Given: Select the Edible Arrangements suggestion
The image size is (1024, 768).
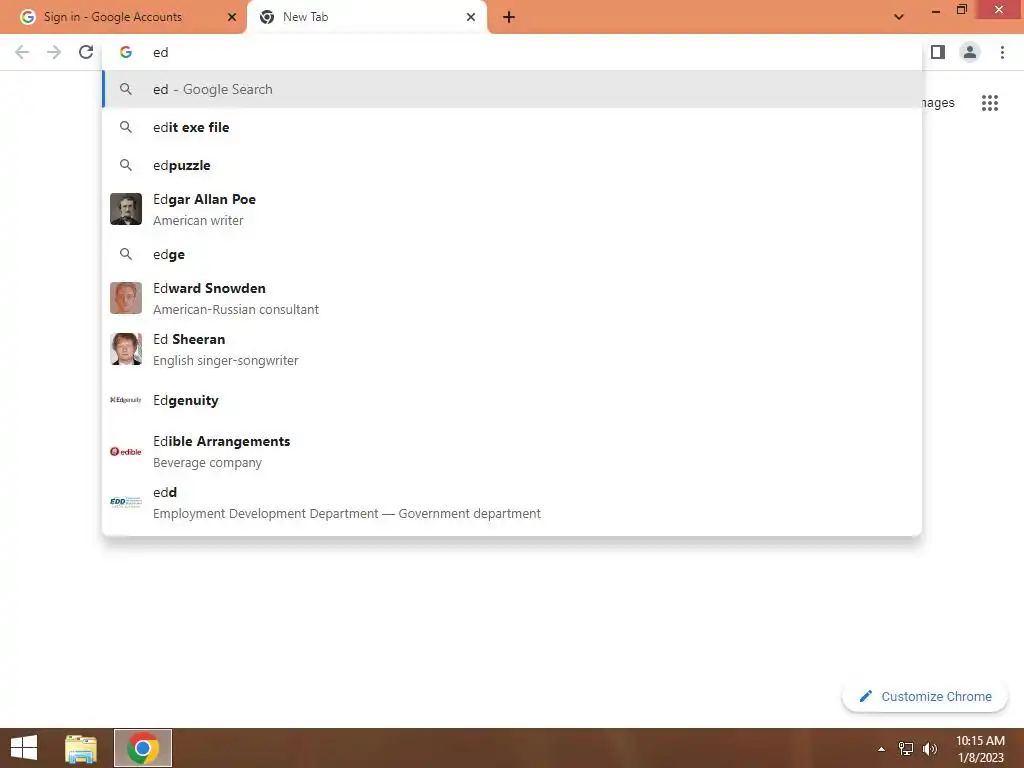Looking at the screenshot, I should tap(513, 451).
